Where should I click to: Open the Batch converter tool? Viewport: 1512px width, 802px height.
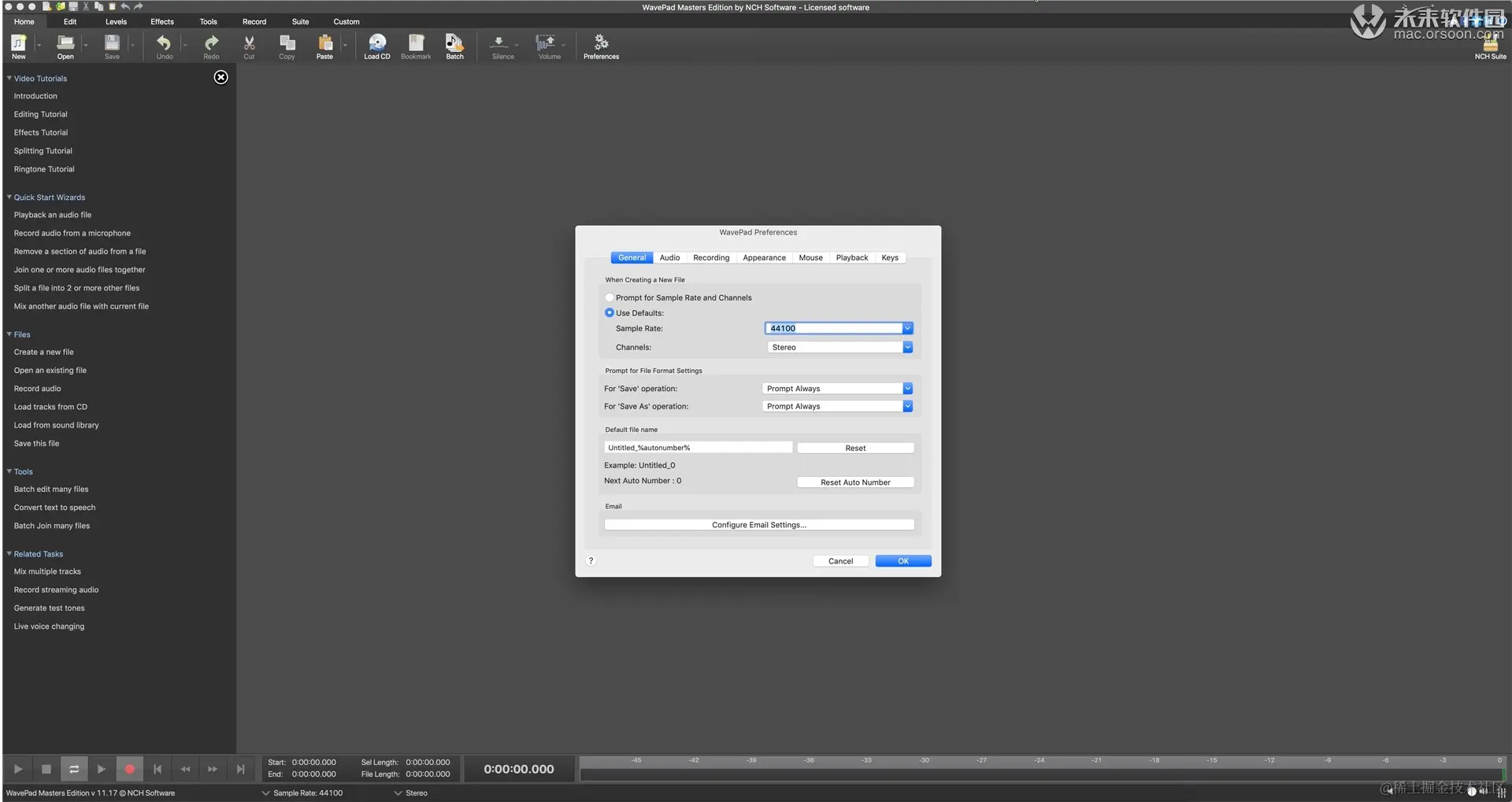click(x=454, y=46)
